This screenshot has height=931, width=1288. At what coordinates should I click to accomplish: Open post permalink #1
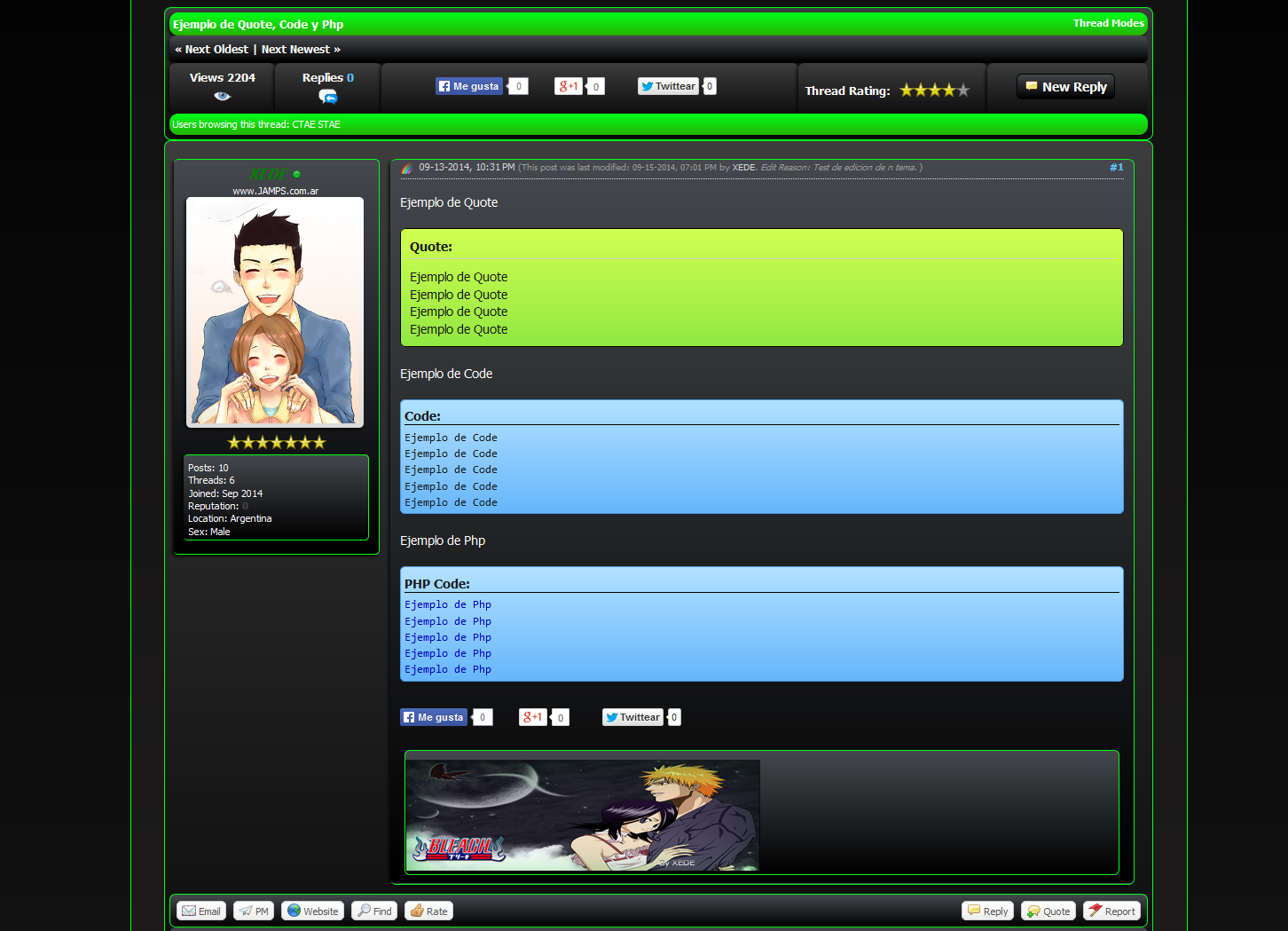(1116, 167)
